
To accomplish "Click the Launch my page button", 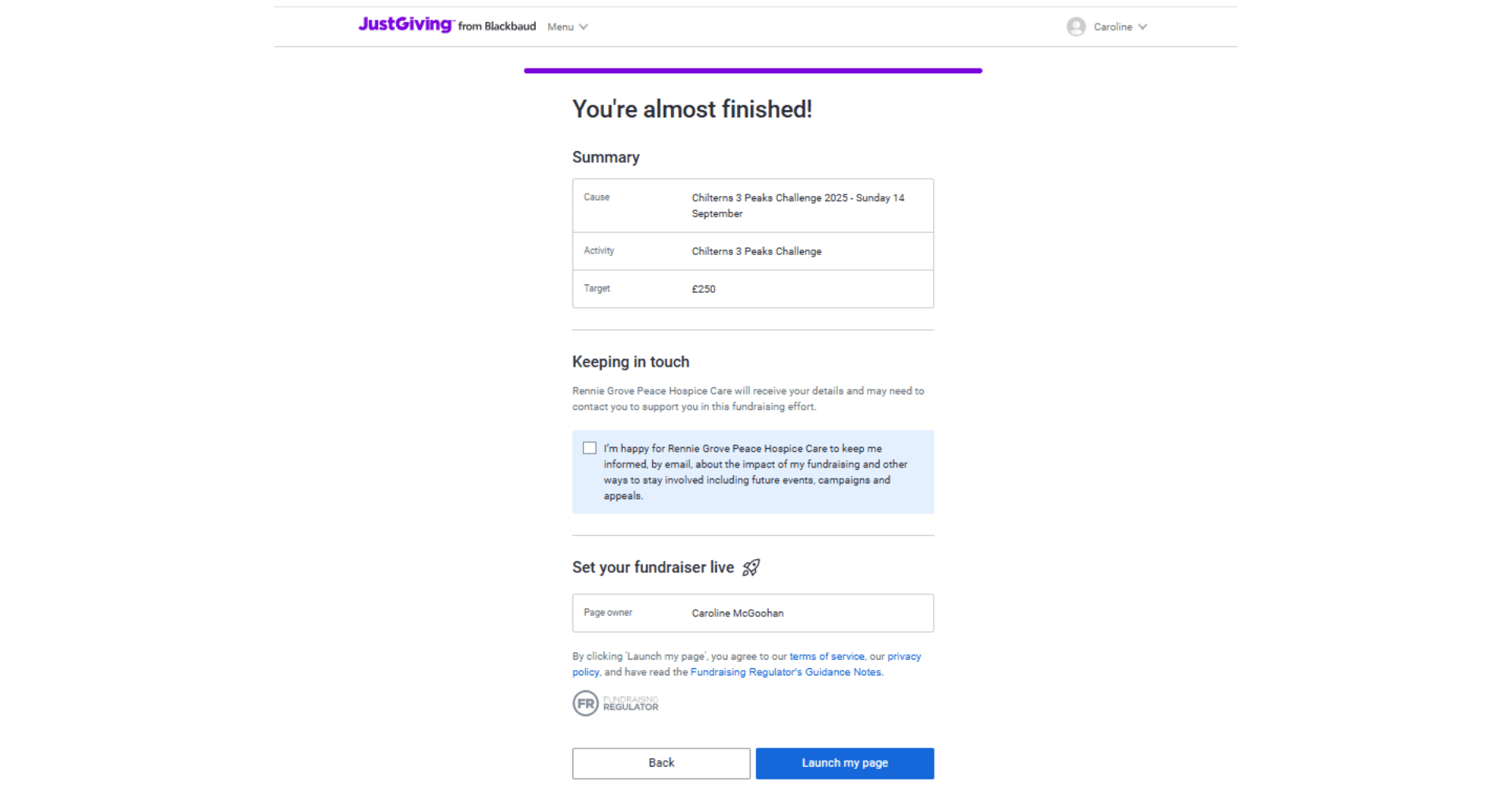I will coord(845,764).
